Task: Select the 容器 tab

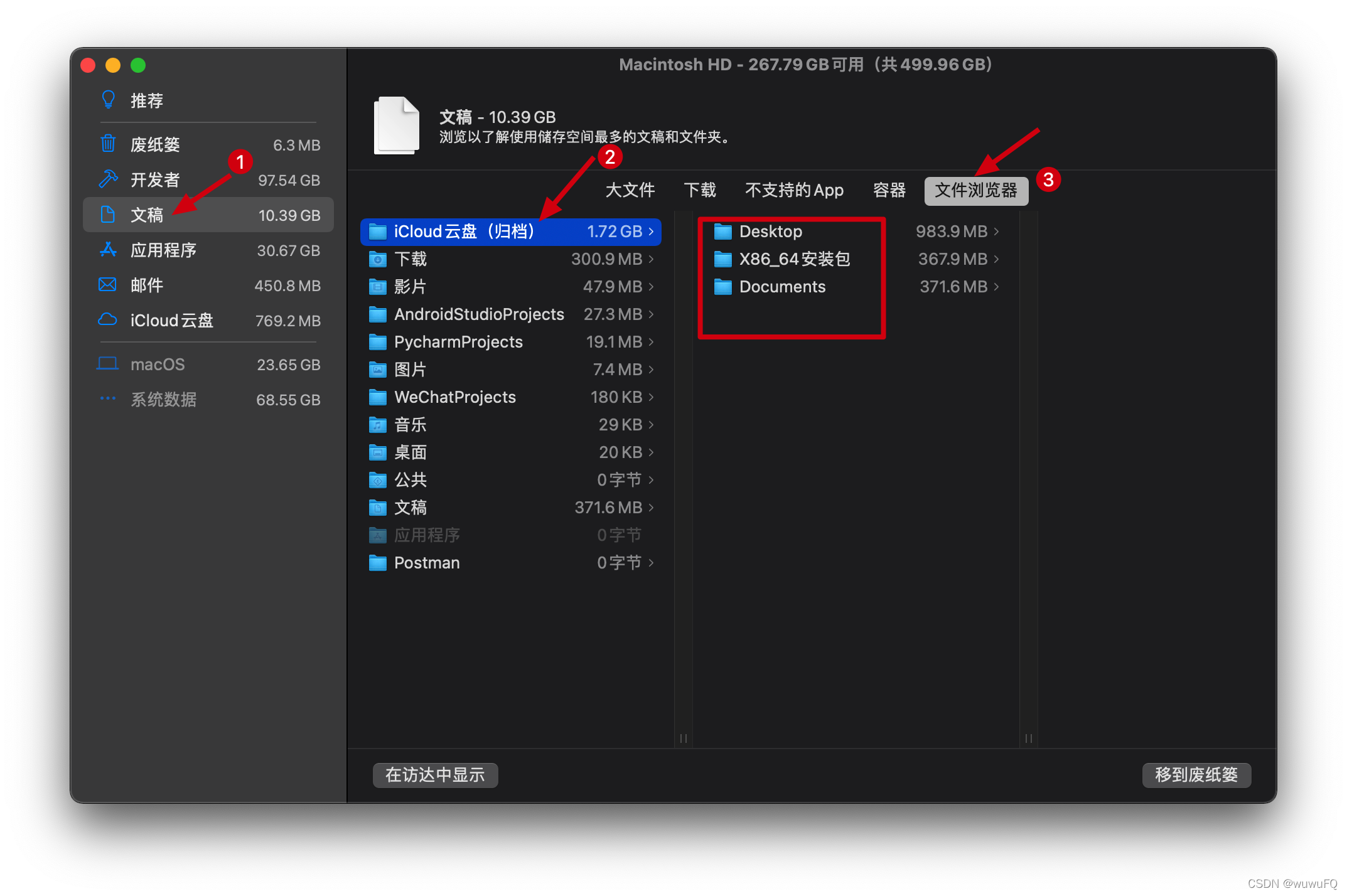Action: tap(889, 190)
